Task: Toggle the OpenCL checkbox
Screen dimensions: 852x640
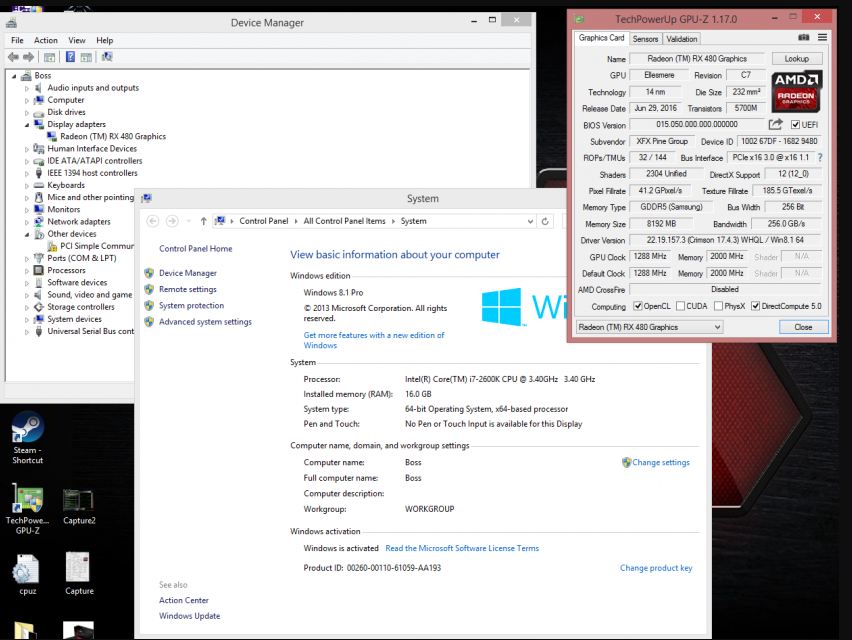Action: pyautogui.click(x=638, y=306)
